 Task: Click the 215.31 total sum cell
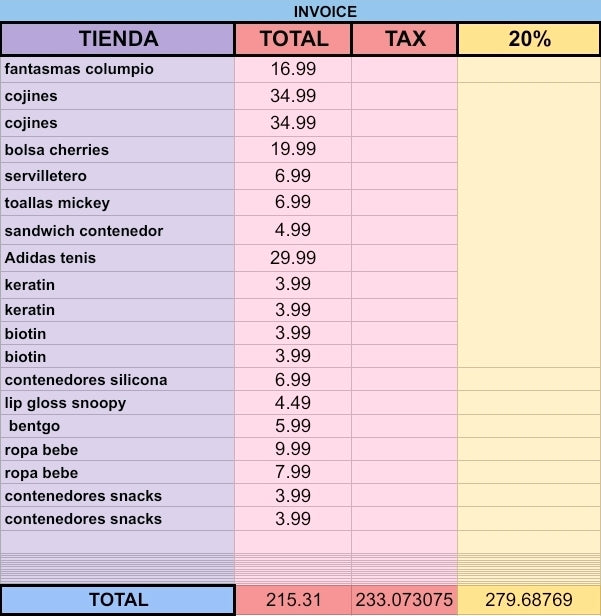(293, 600)
